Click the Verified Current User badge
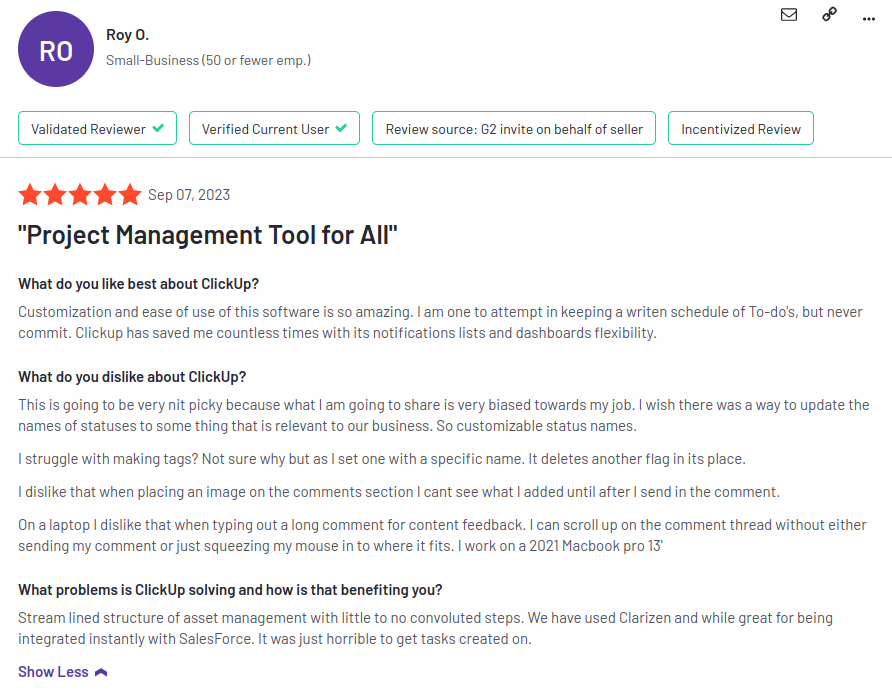The width and height of the screenshot is (892, 692). (274, 129)
